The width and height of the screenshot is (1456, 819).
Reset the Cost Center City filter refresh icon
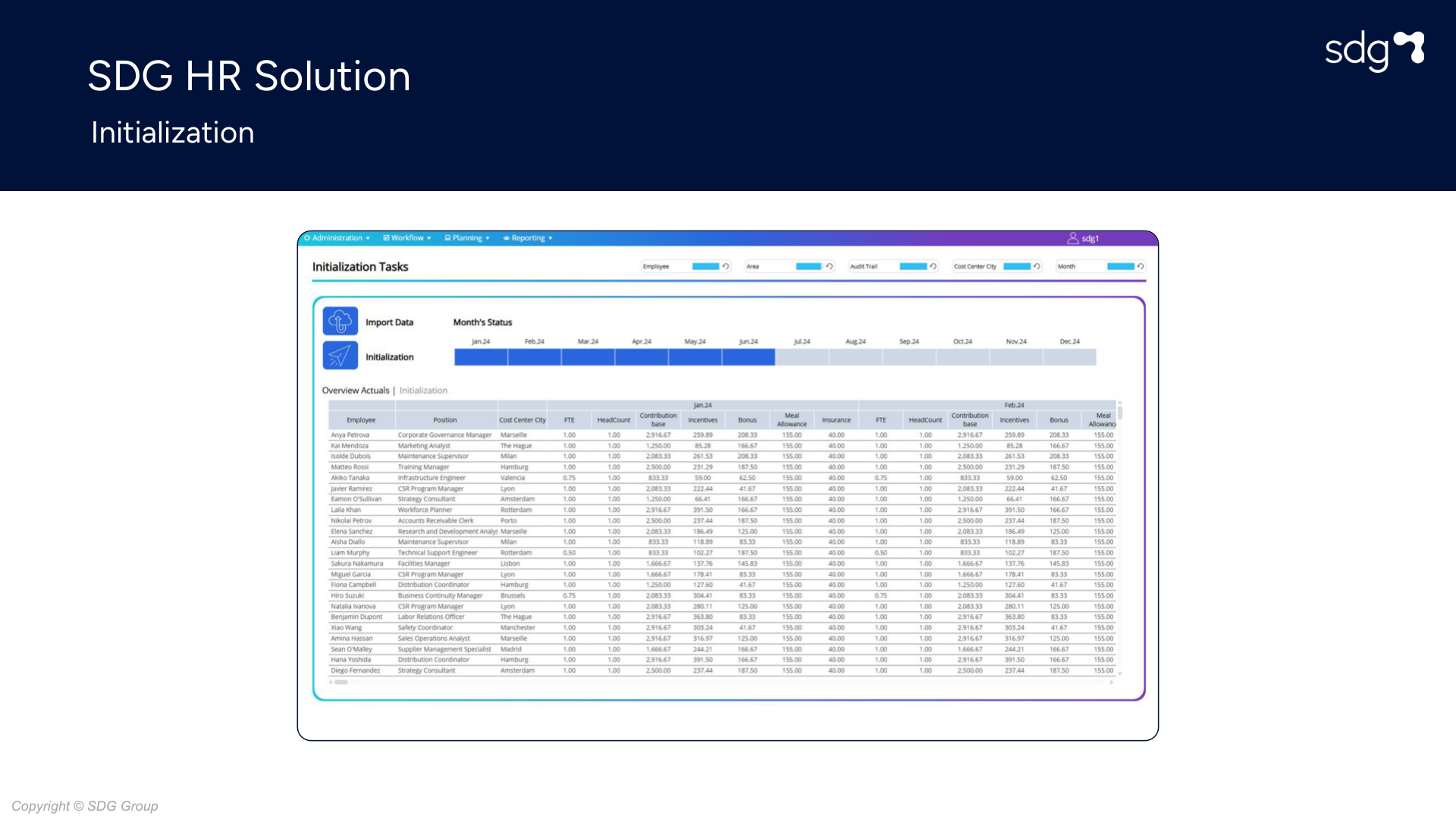1037,266
